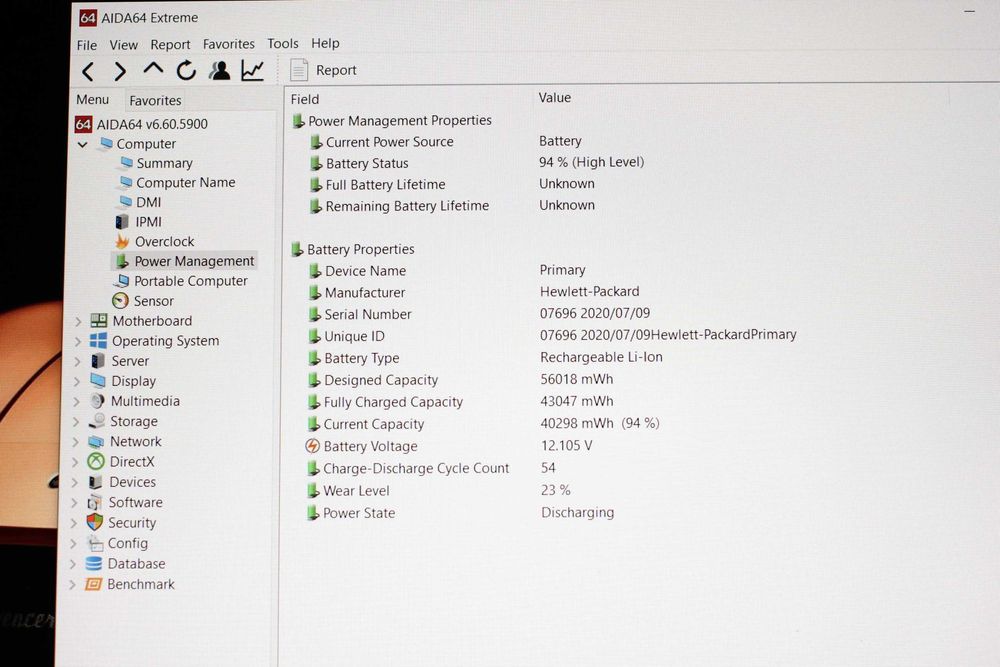Expand the Display node arrow
The width and height of the screenshot is (1000, 667).
77,381
